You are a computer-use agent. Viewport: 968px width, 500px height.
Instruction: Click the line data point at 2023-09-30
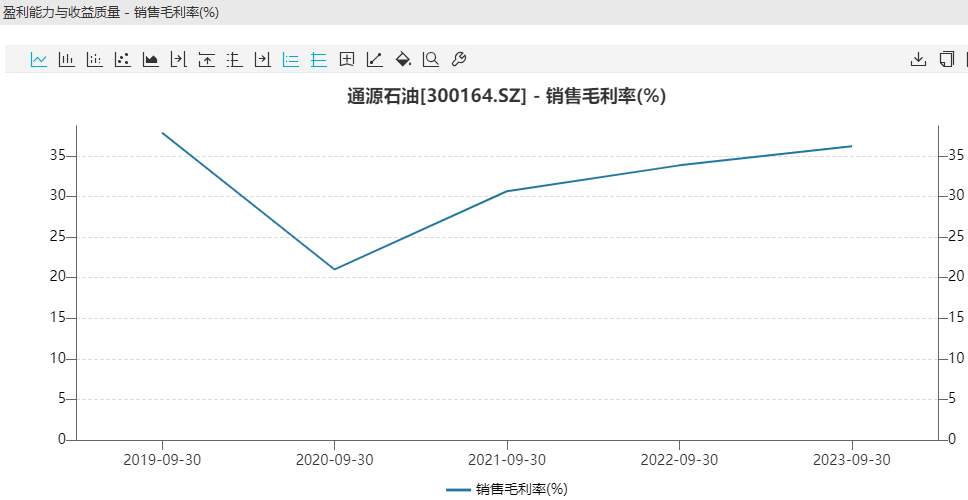tap(852, 146)
